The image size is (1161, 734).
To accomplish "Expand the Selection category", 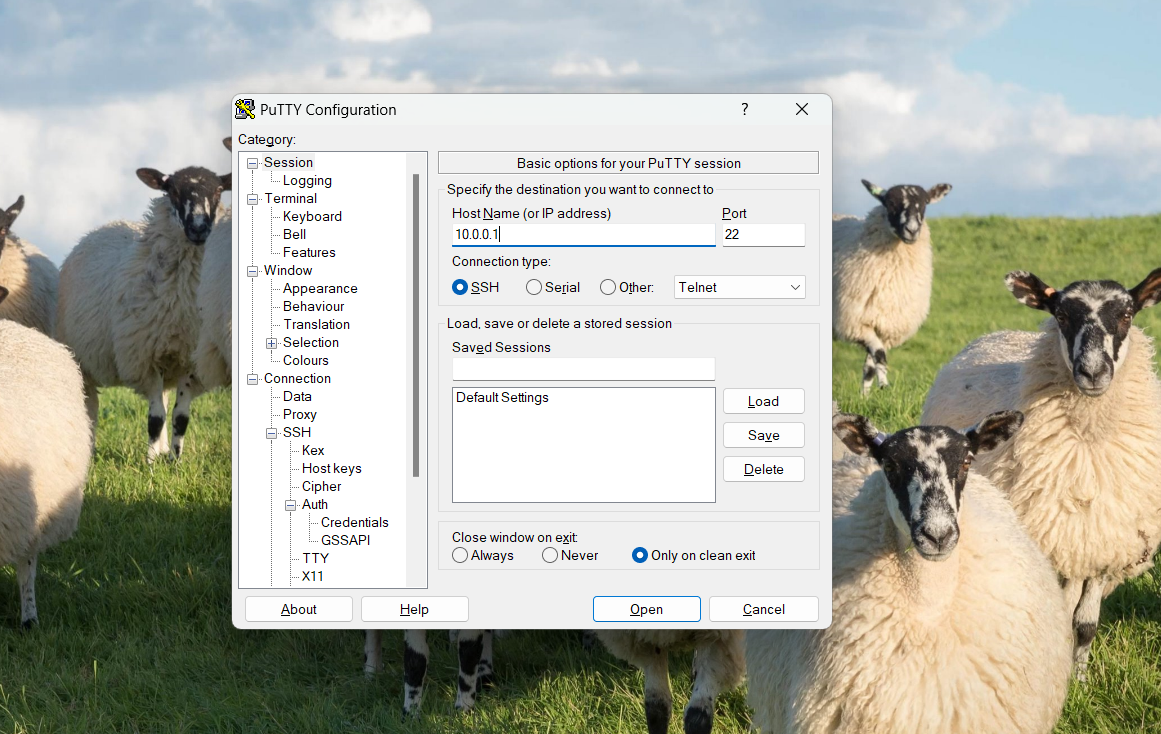I will [x=270, y=342].
